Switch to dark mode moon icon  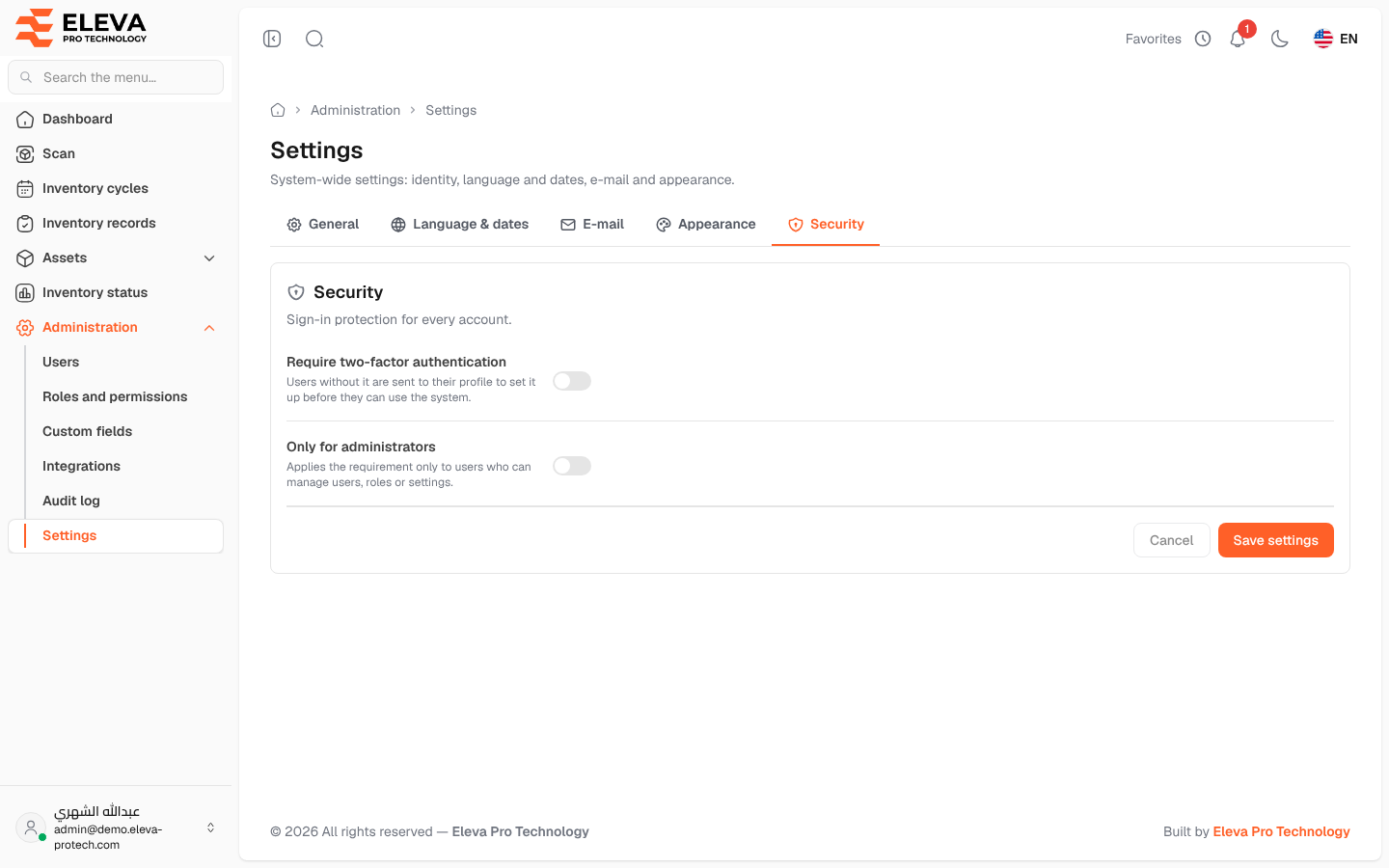pos(1280,39)
